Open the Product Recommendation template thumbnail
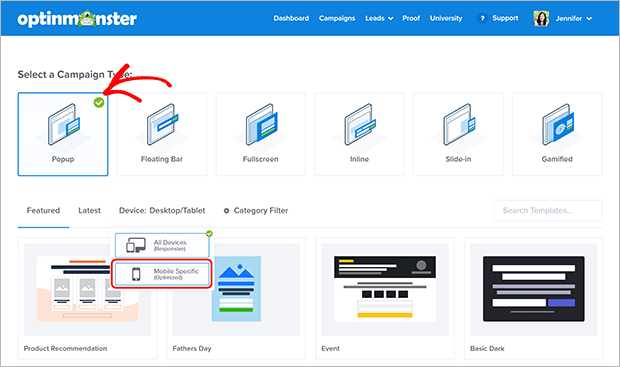The width and height of the screenshot is (620, 367). (x=87, y=289)
